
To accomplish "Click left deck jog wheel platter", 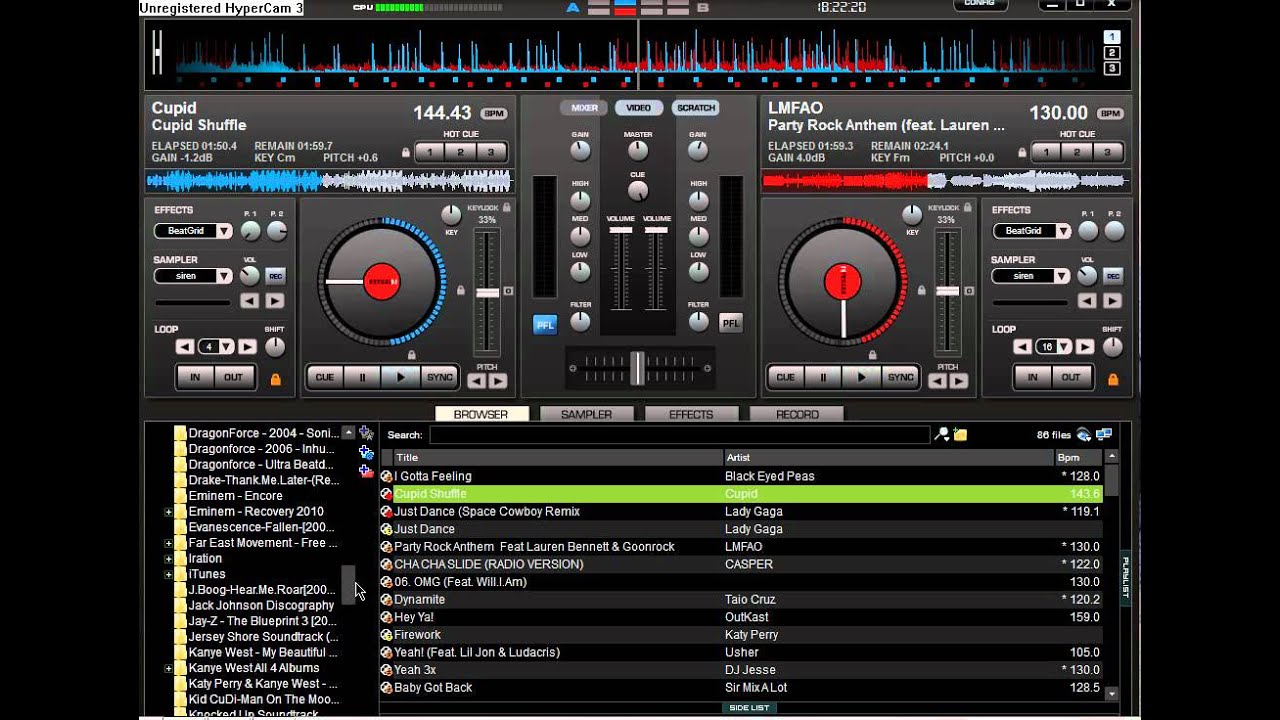I will pyautogui.click(x=381, y=282).
